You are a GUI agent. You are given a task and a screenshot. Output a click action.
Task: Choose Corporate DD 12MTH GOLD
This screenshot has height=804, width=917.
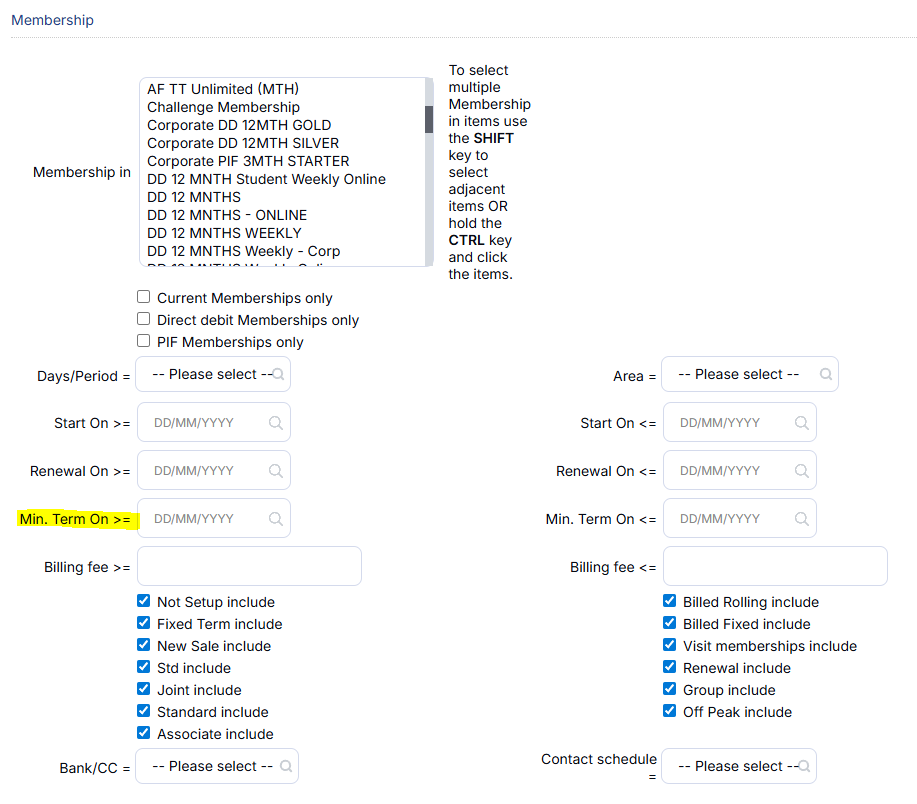click(284, 125)
